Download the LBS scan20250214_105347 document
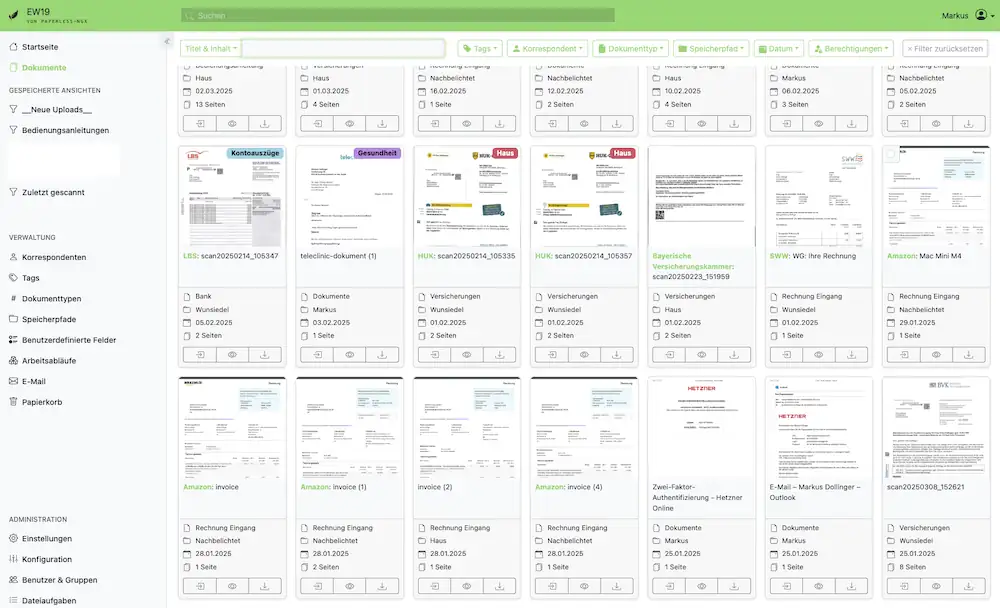Viewport: 1000px width, 608px height. (x=265, y=354)
